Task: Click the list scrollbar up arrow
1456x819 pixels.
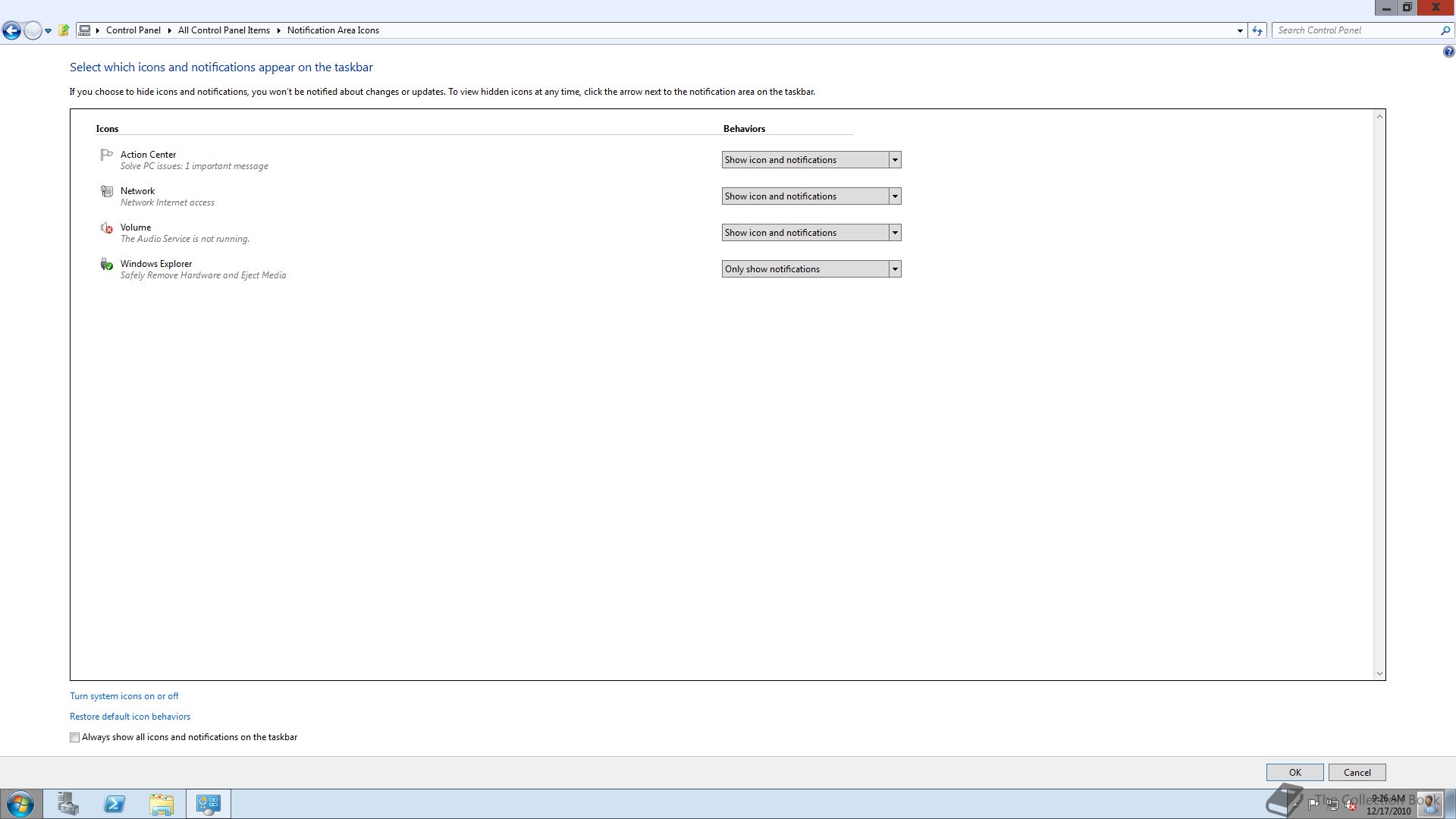Action: pos(1379,116)
